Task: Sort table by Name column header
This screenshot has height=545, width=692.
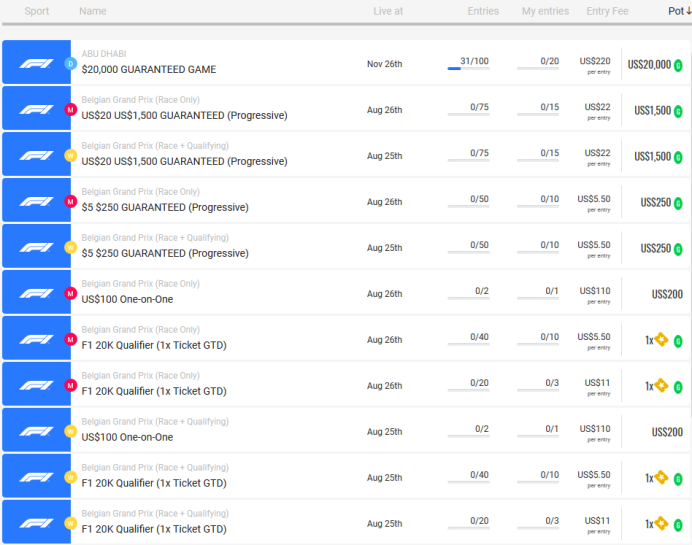Action: tap(93, 11)
